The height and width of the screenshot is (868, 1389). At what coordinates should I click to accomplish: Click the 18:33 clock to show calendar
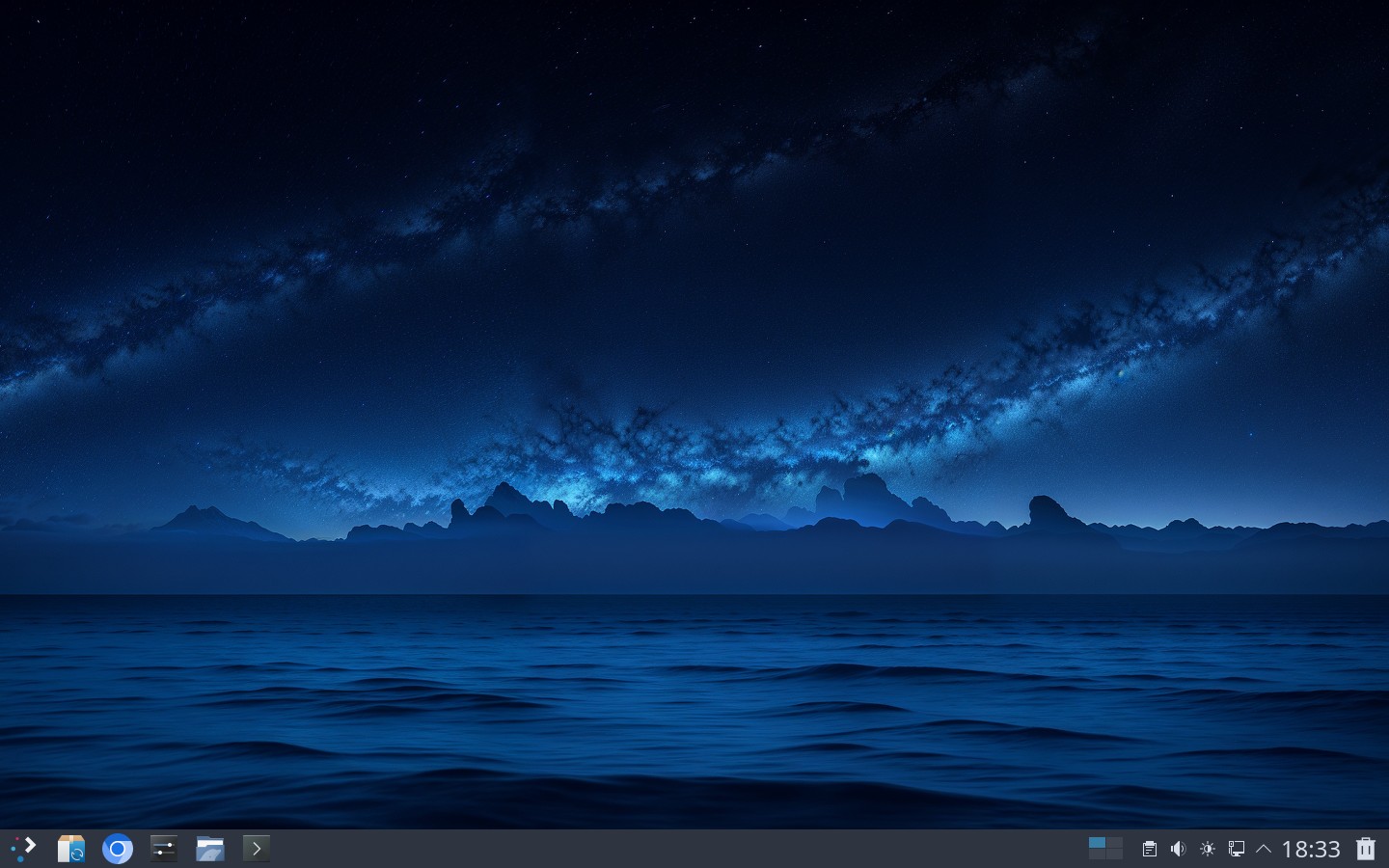click(x=1311, y=849)
